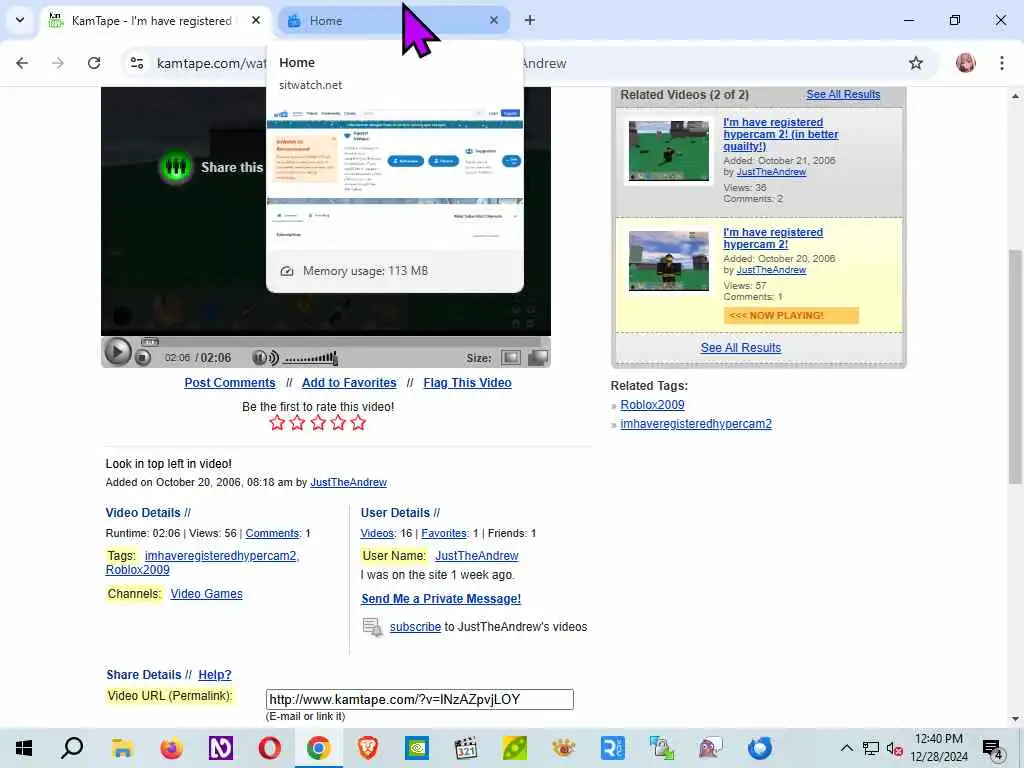This screenshot has height=768, width=1024.
Task: Switch to the KamTape browser tab
Action: click(152, 21)
